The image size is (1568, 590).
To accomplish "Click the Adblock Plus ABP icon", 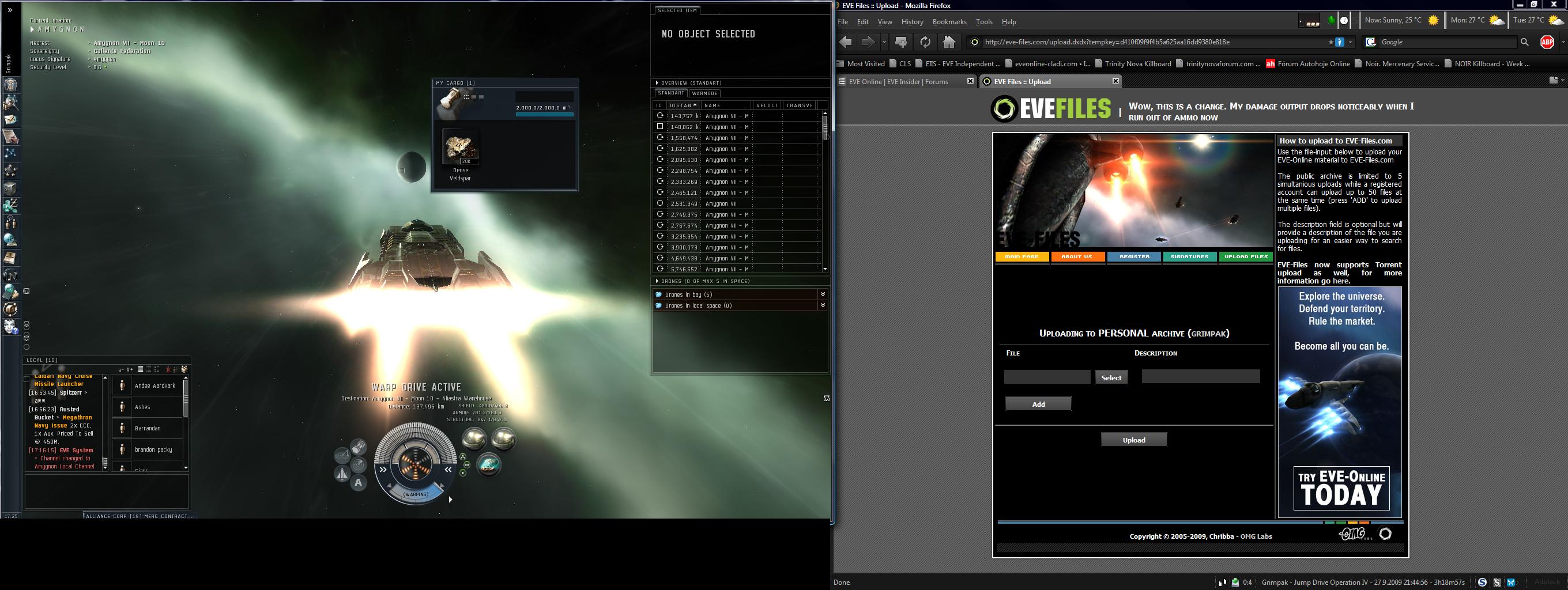I will [x=1547, y=42].
